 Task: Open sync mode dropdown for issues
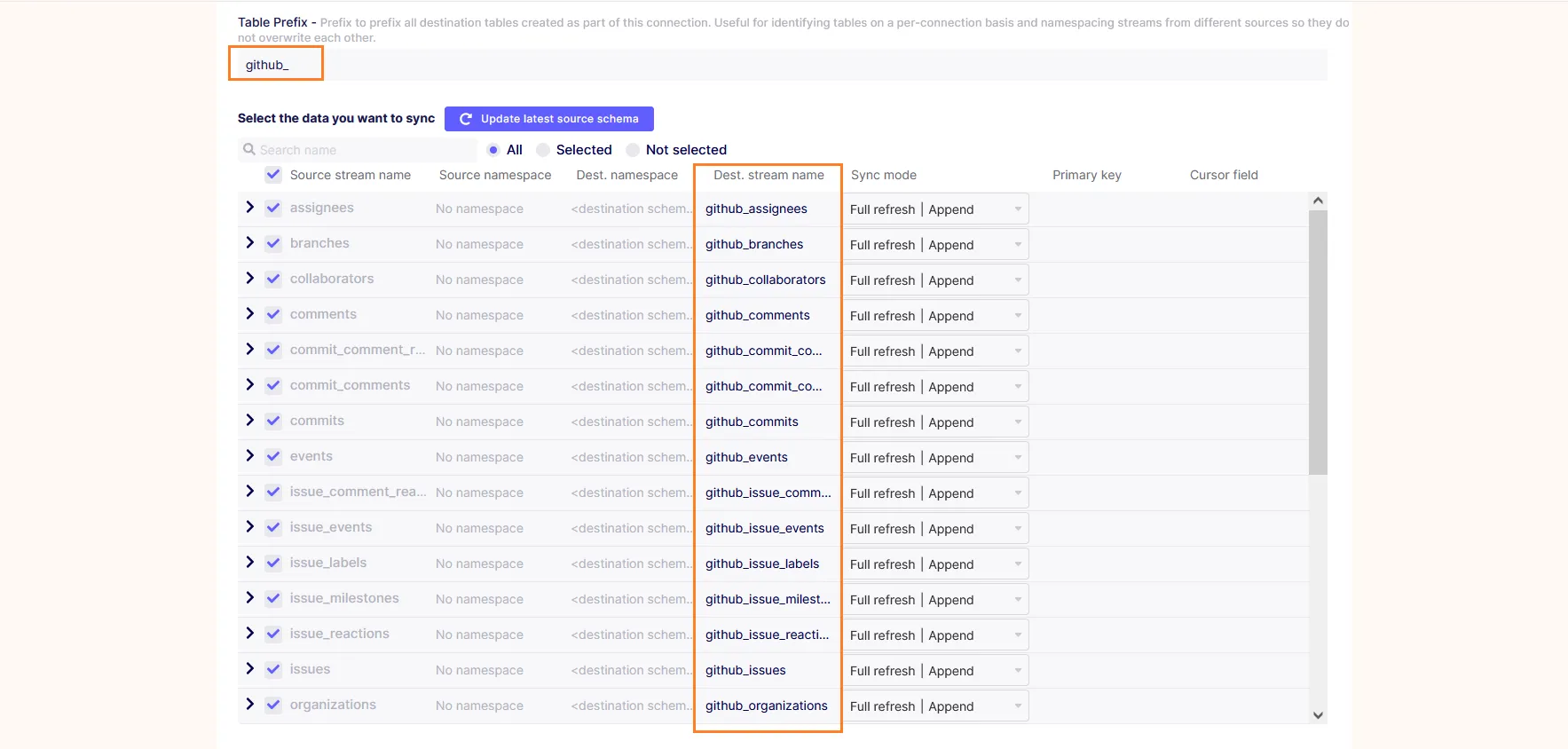click(936, 671)
